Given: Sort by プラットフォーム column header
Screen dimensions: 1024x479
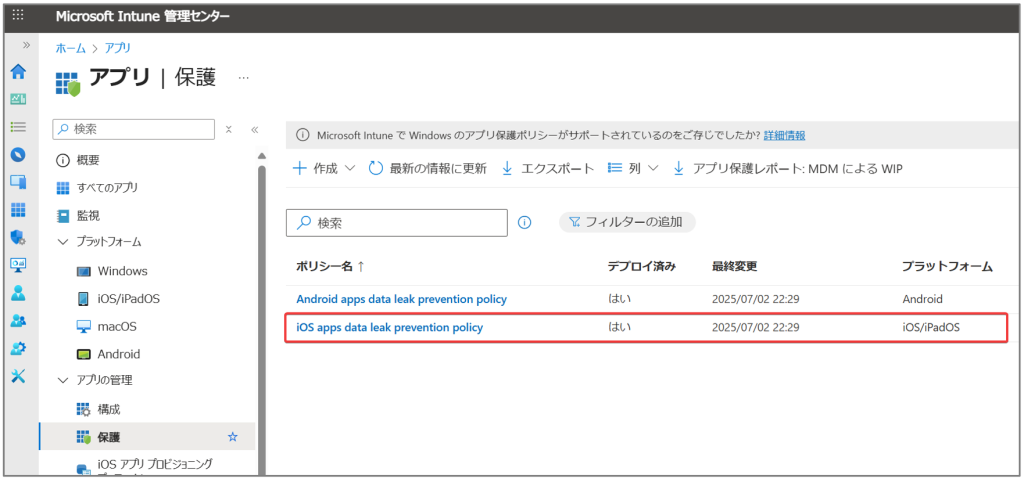Looking at the screenshot, I should pos(947,267).
